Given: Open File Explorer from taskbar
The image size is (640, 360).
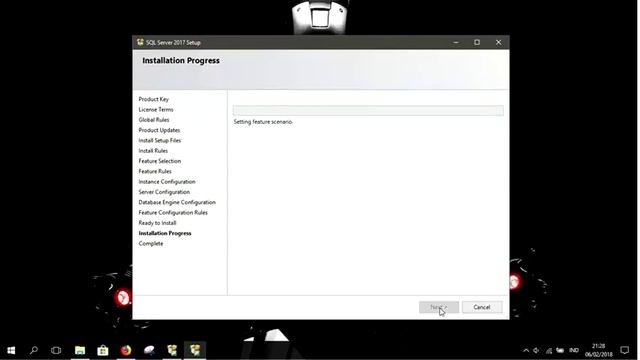Looking at the screenshot, I should point(80,350).
